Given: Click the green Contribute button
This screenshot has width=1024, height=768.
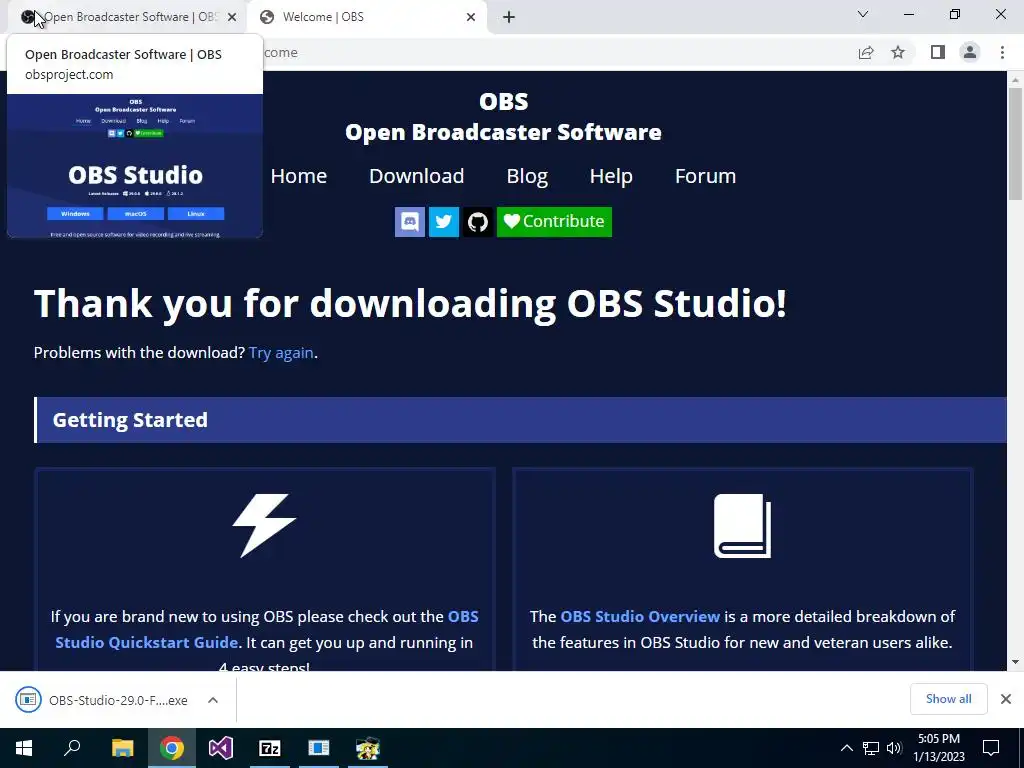Looking at the screenshot, I should (x=554, y=221).
